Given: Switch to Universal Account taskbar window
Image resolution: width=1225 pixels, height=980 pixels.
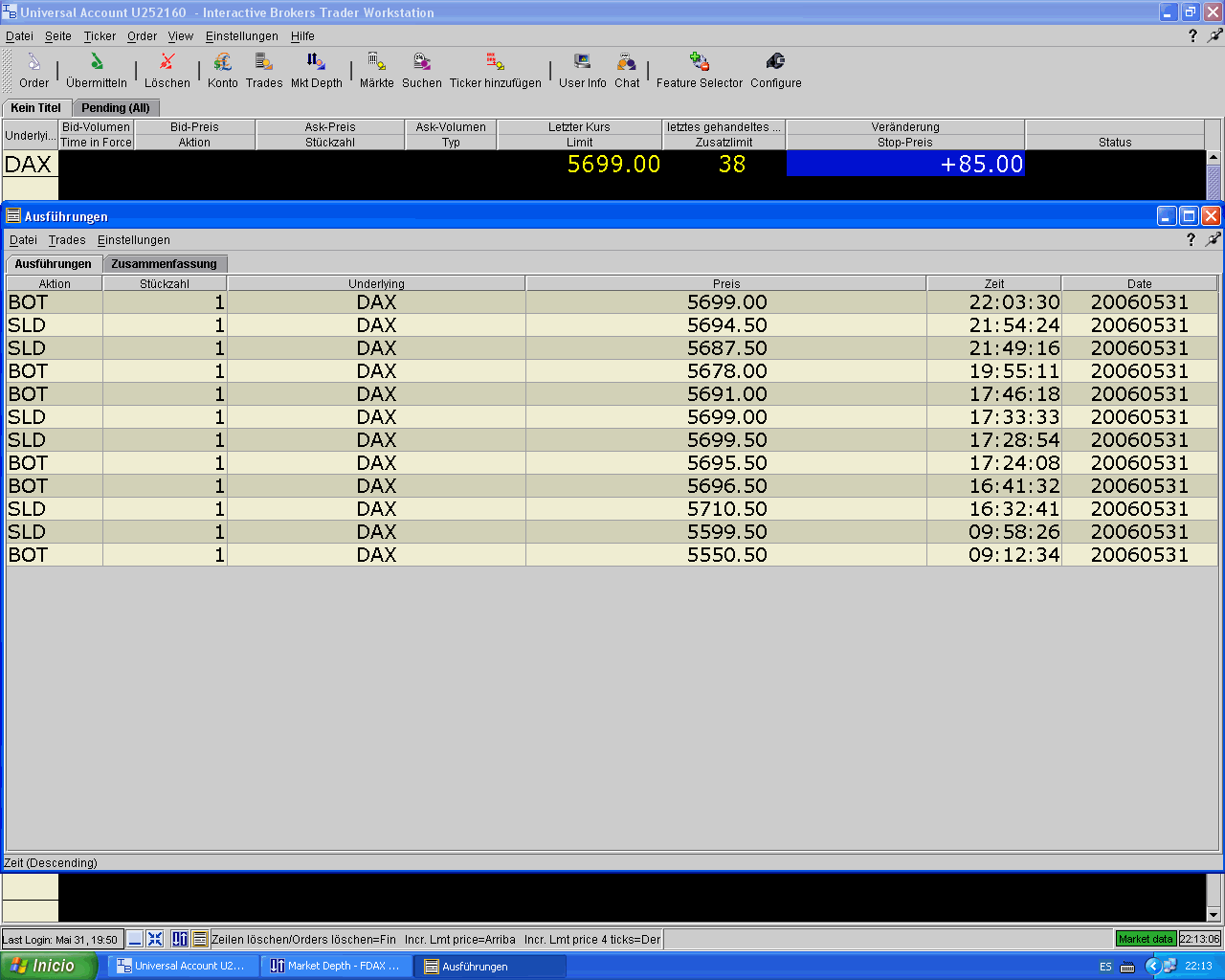Looking at the screenshot, I should point(182,967).
